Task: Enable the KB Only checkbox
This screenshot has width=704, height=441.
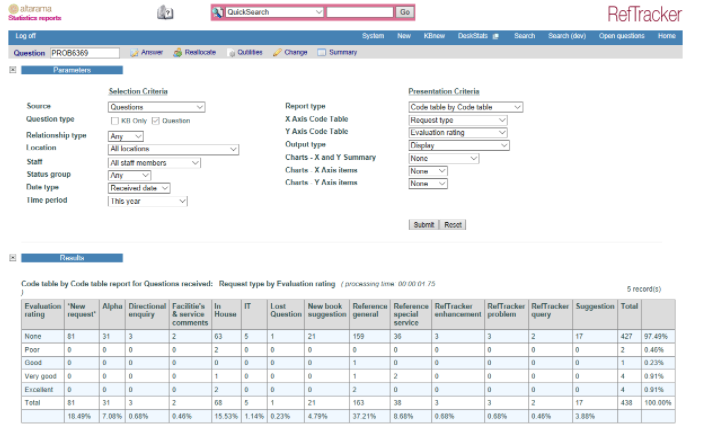Action: click(112, 120)
